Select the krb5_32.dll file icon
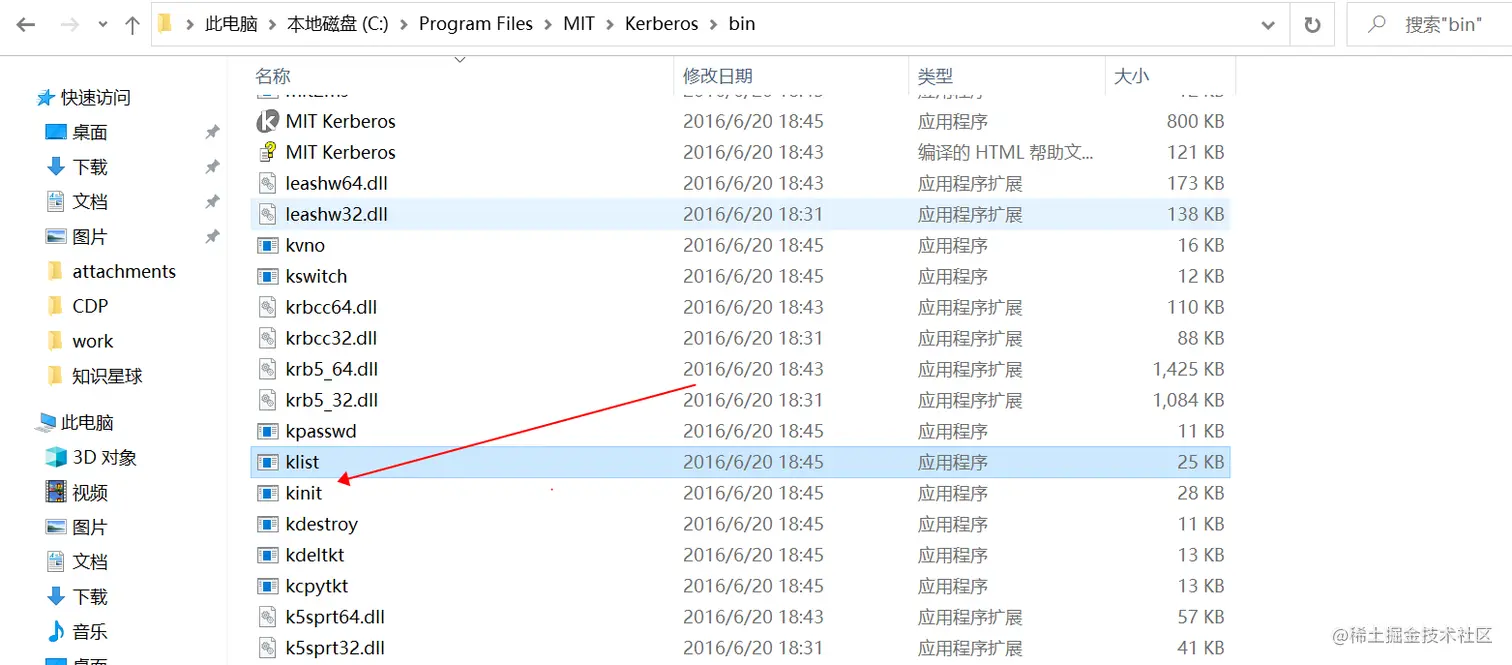The image size is (1512, 665). pos(267,400)
